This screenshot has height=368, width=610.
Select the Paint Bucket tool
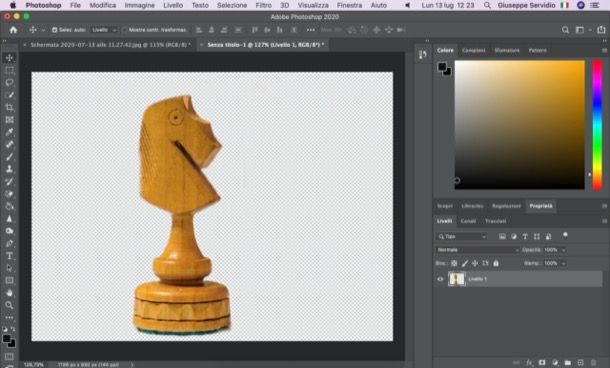click(x=9, y=207)
